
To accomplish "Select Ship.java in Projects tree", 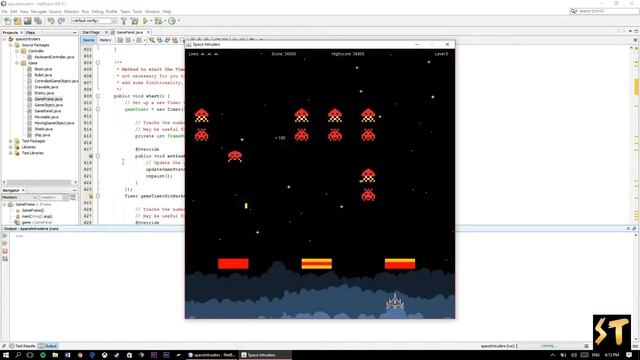I will click(x=42, y=135).
